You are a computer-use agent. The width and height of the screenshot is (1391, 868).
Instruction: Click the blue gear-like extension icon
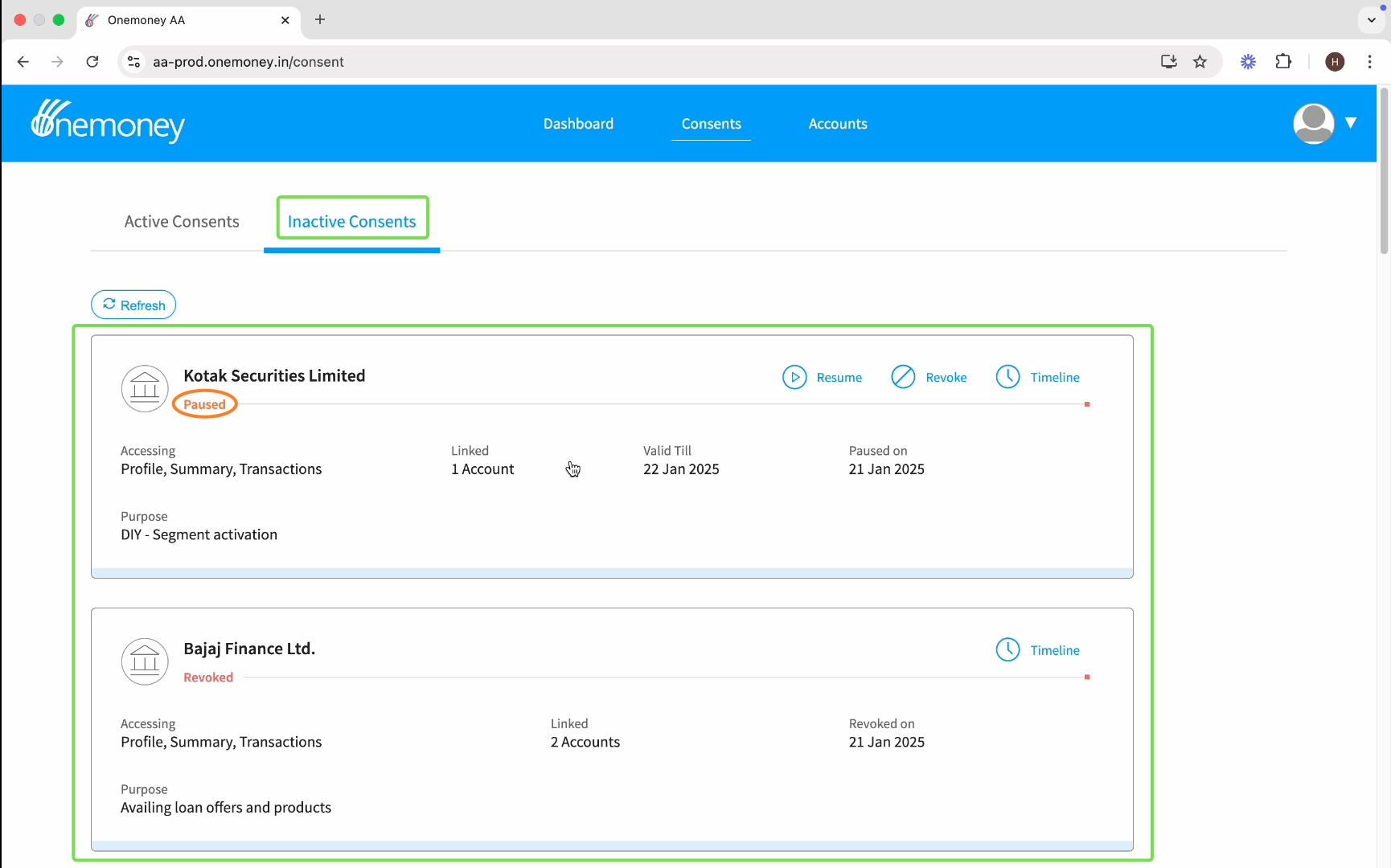pos(1248,62)
